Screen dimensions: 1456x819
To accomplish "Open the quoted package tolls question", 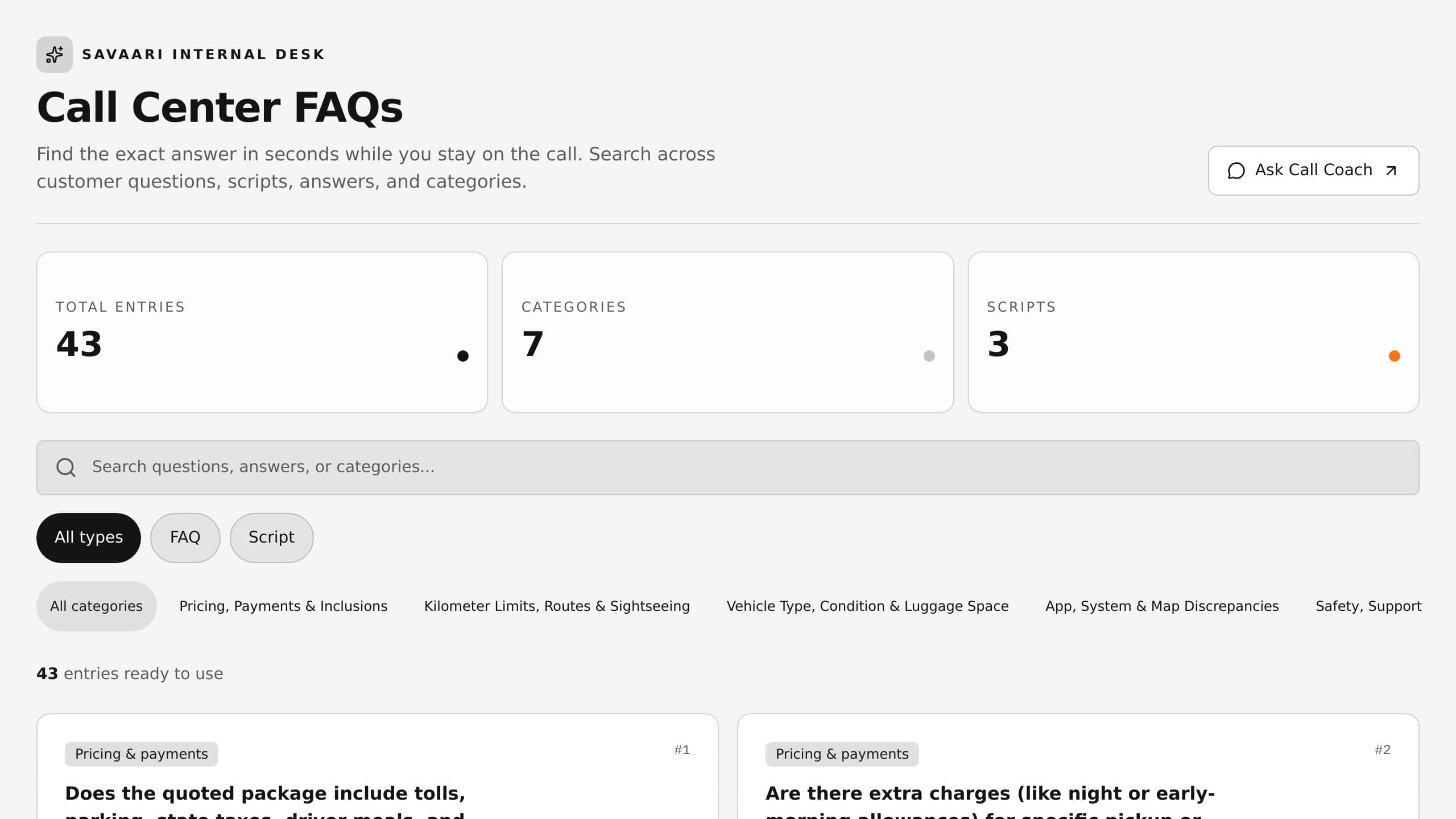I will 266,801.
